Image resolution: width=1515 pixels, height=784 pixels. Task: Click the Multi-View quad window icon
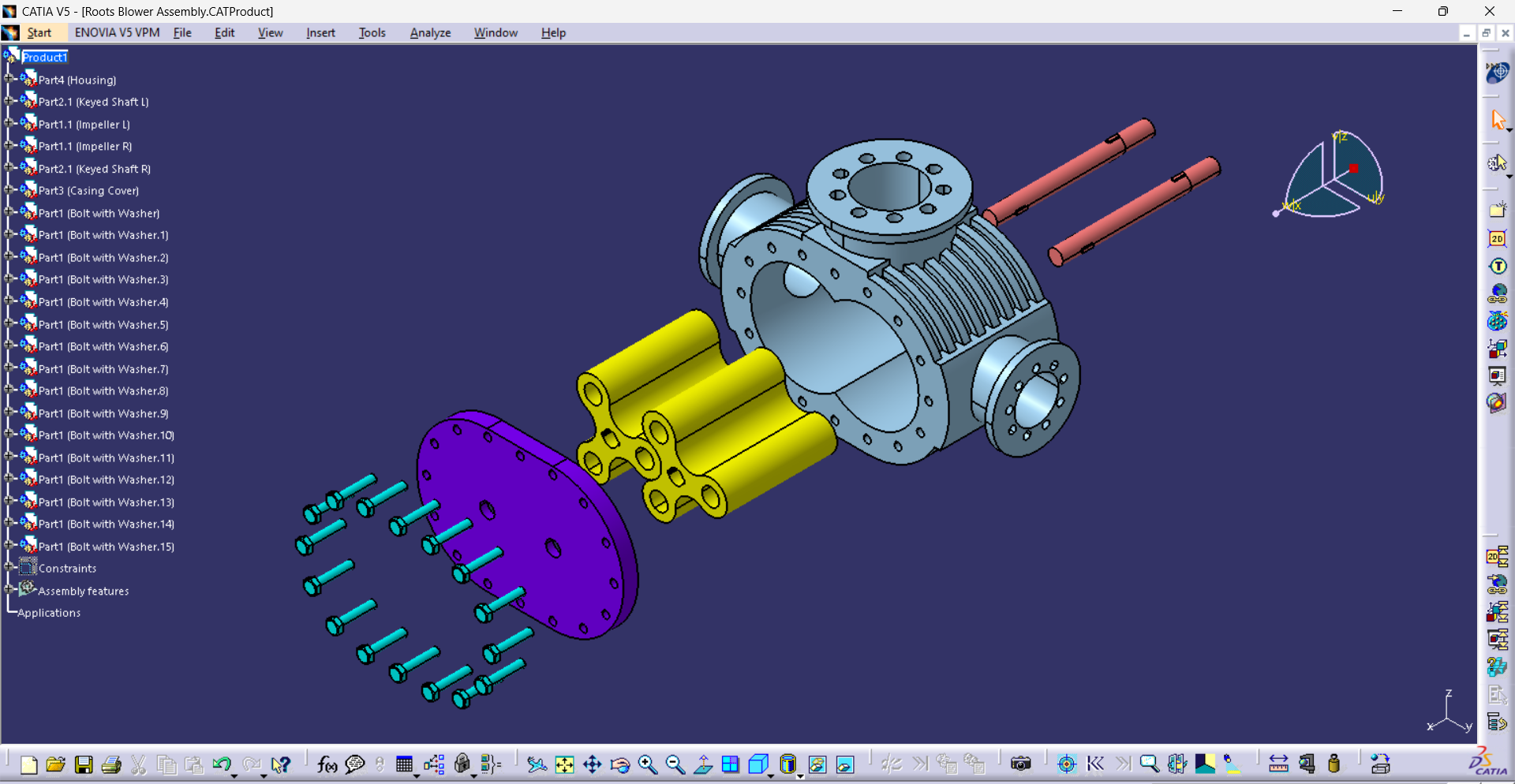coord(731,764)
